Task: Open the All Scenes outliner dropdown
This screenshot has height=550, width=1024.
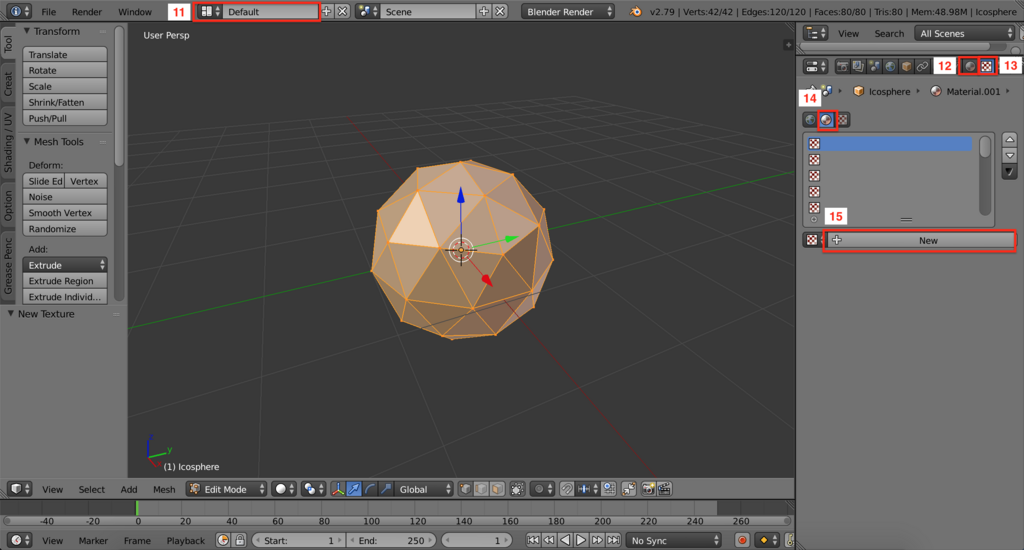Action: coord(965,33)
